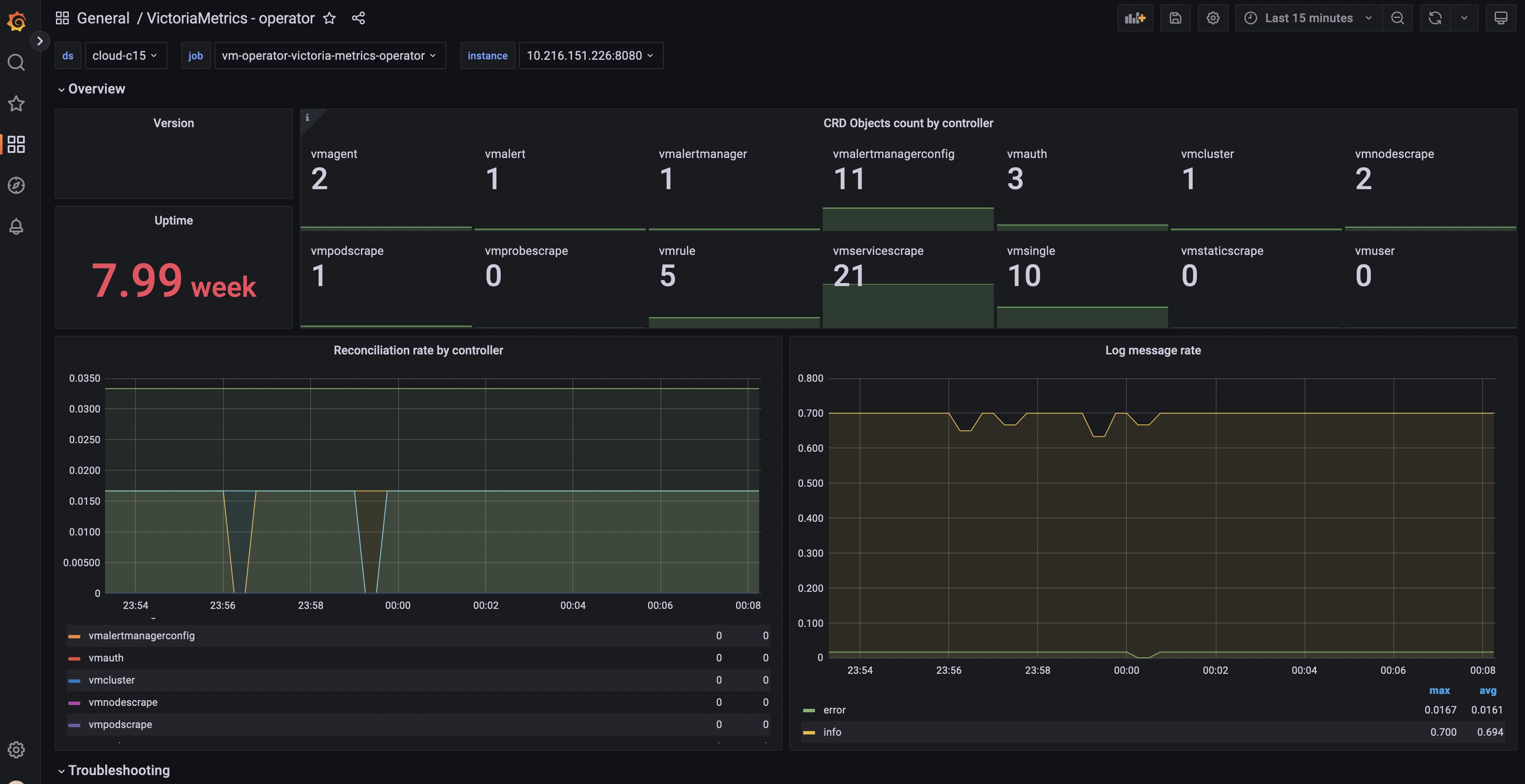The width and height of the screenshot is (1525, 784).
Task: Open the Last 15 minutes time picker
Action: click(x=1308, y=18)
